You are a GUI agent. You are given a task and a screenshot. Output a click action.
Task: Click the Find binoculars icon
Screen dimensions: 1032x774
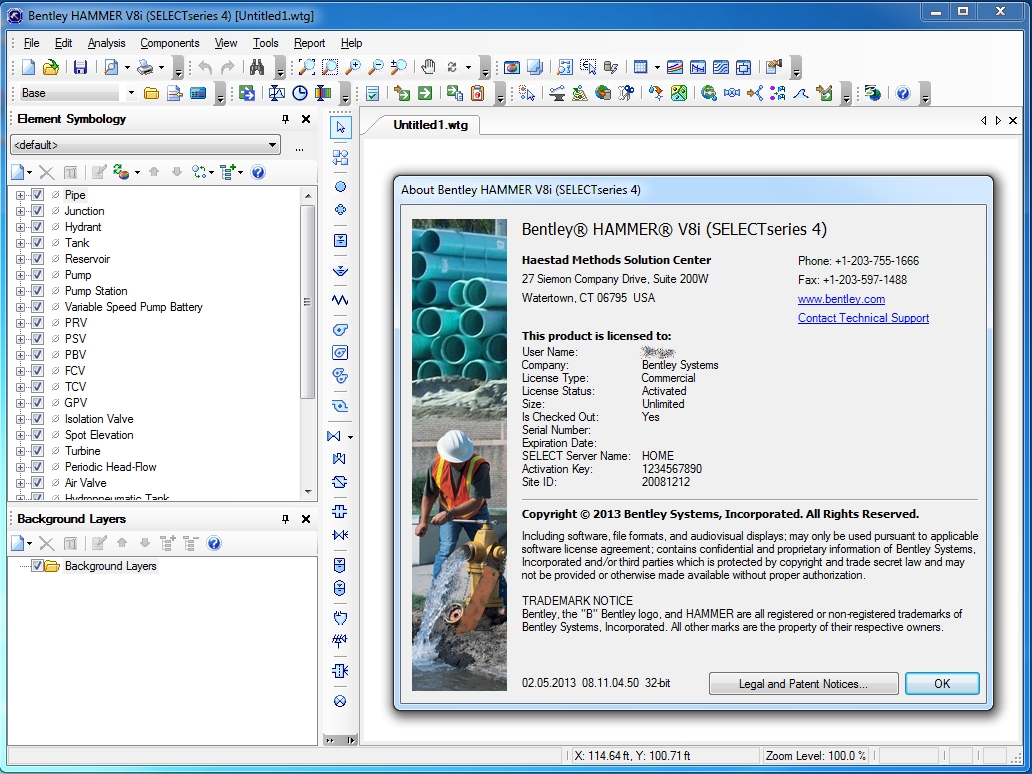[x=257, y=67]
